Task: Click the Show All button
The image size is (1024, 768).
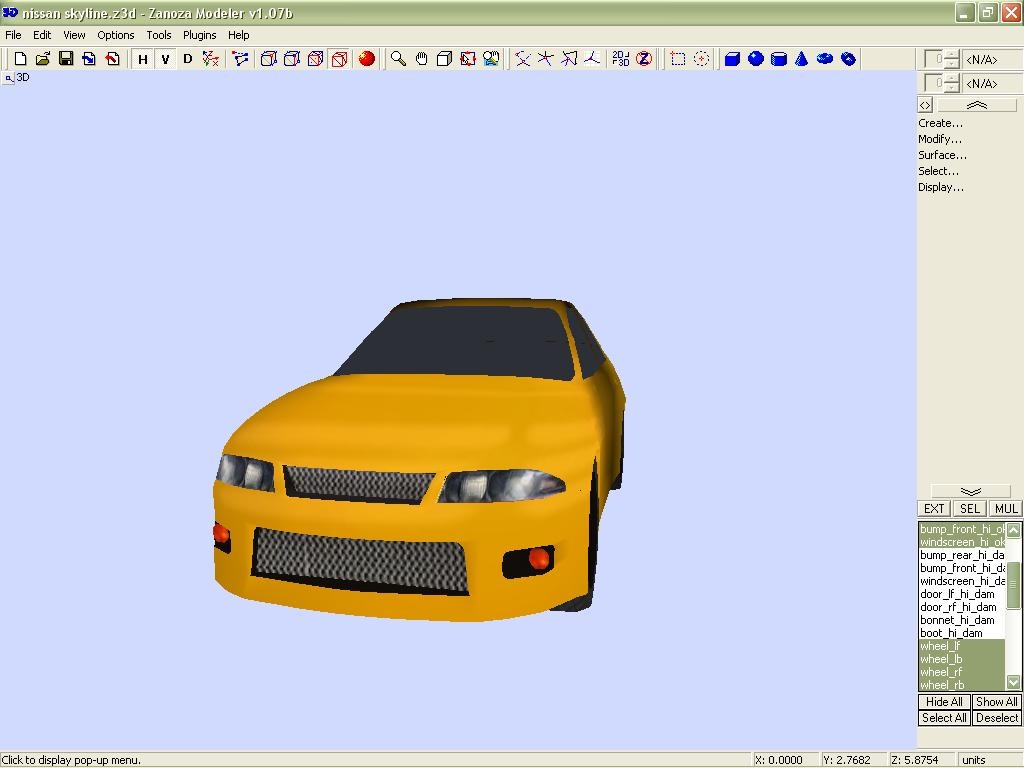Action: click(x=997, y=701)
